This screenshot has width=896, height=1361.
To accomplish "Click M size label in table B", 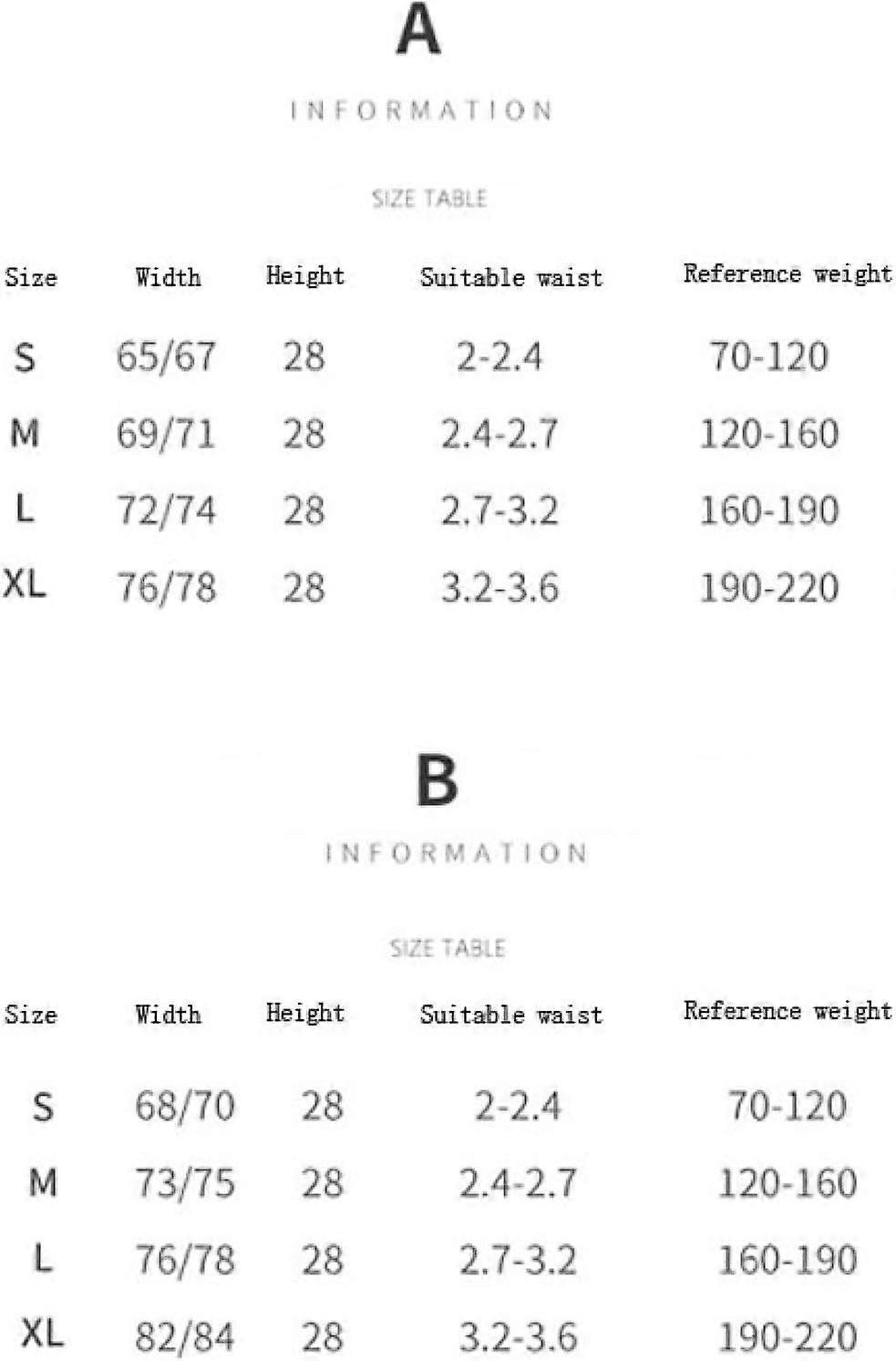I will coord(43,1183).
